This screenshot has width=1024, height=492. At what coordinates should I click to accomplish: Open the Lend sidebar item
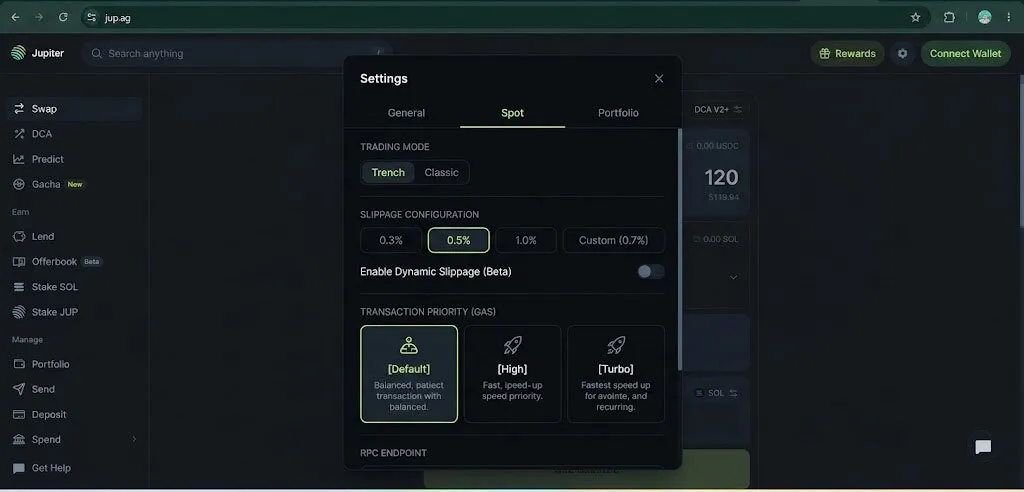pos(74,237)
